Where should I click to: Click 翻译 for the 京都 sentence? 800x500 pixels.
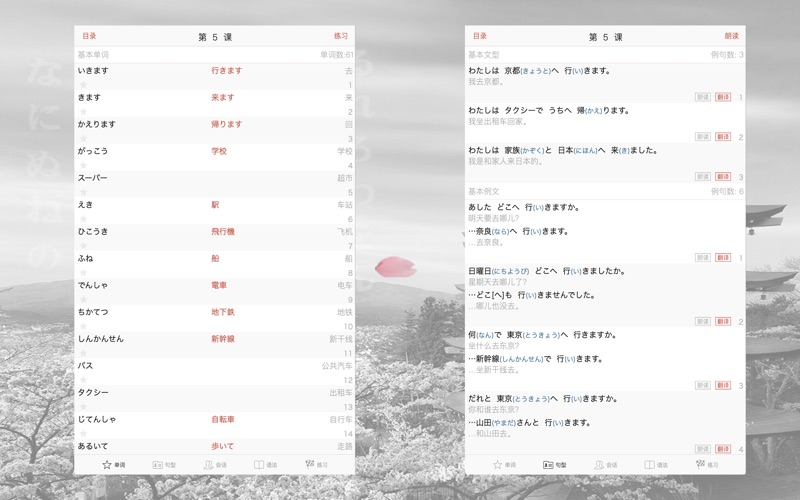point(722,97)
